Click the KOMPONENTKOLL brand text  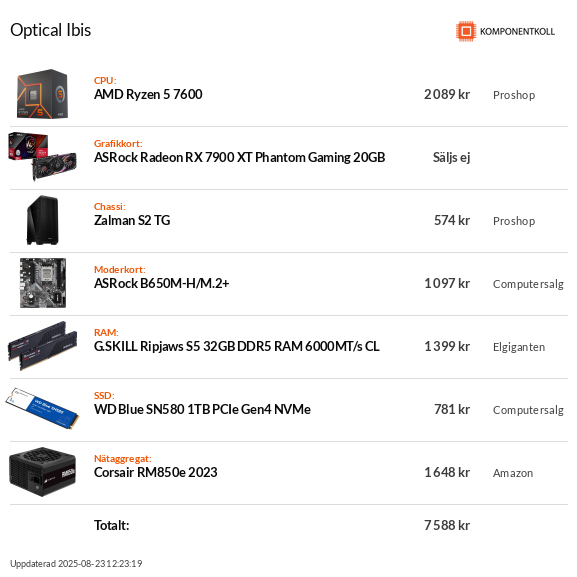(x=517, y=32)
